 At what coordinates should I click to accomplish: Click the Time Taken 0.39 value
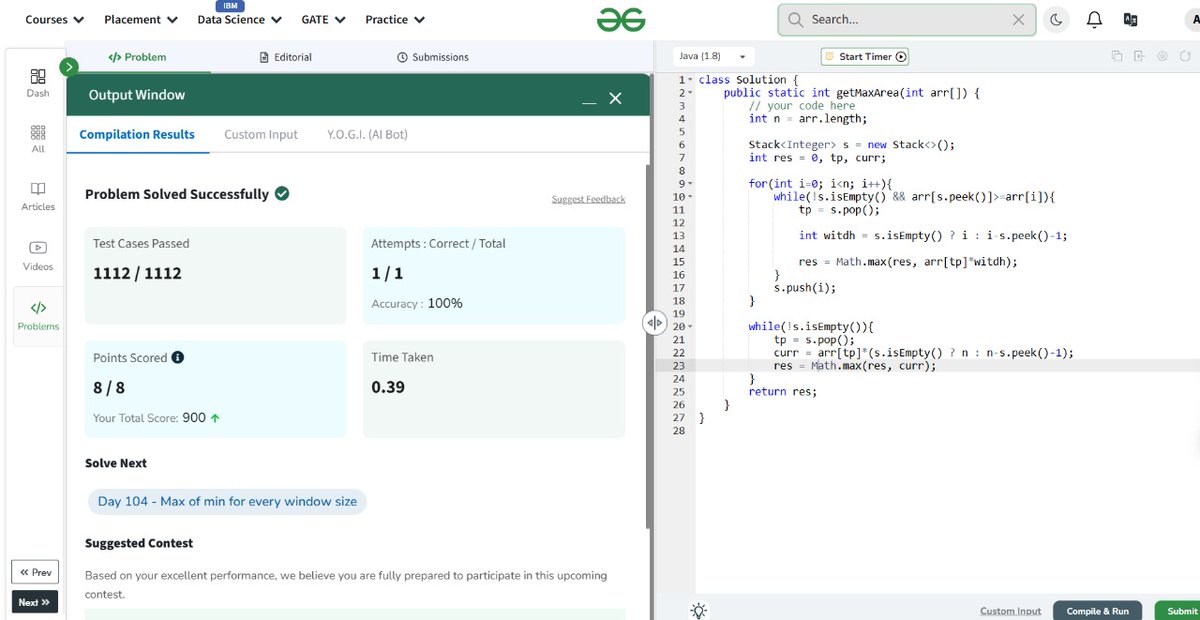[388, 387]
